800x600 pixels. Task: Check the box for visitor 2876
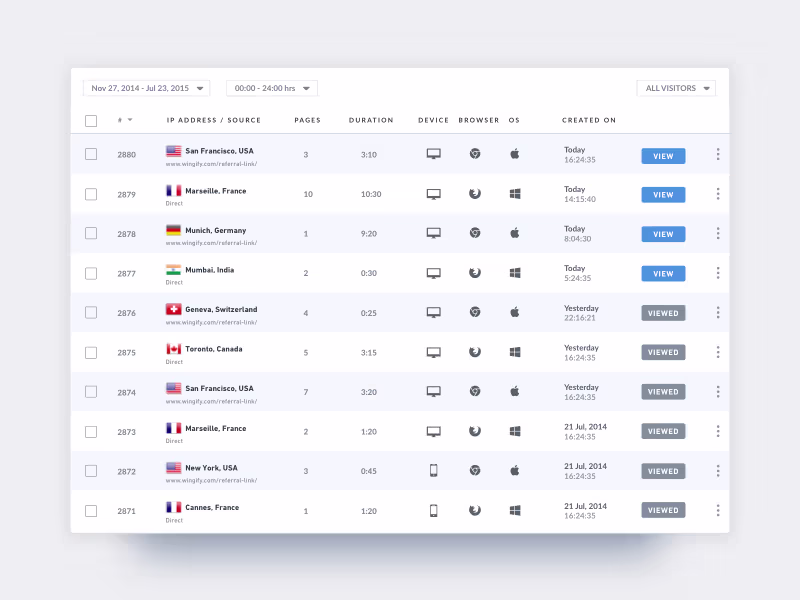pos(91,312)
